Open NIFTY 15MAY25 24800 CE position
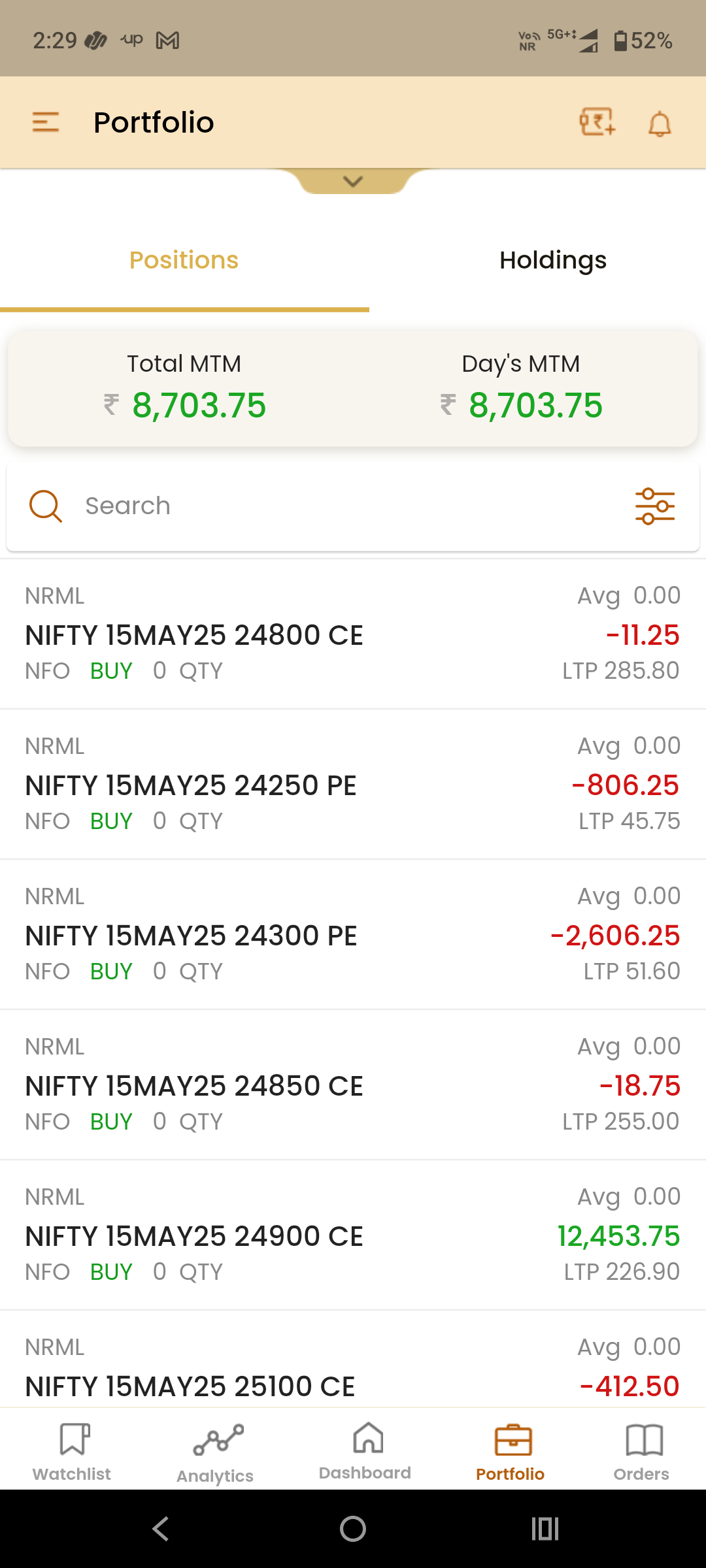The height and width of the screenshot is (1568, 706). (353, 634)
